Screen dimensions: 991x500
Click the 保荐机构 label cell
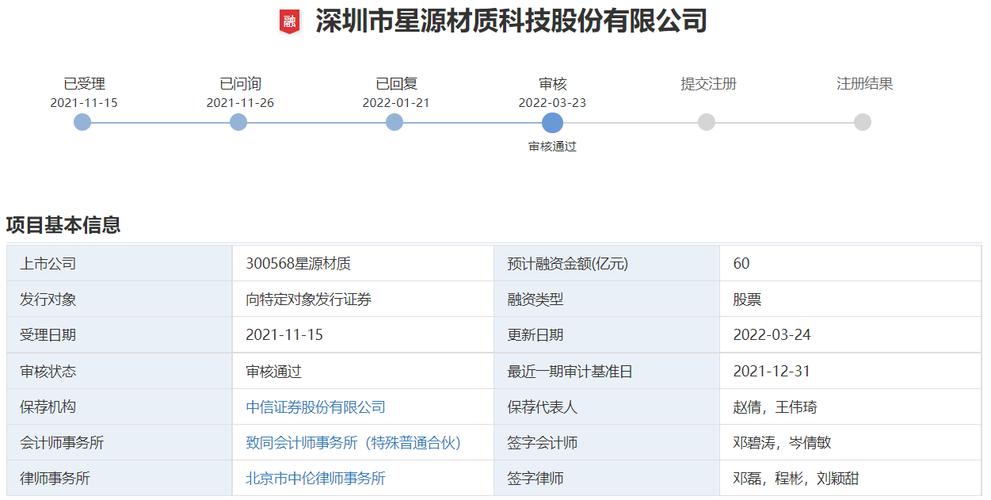(x=119, y=407)
